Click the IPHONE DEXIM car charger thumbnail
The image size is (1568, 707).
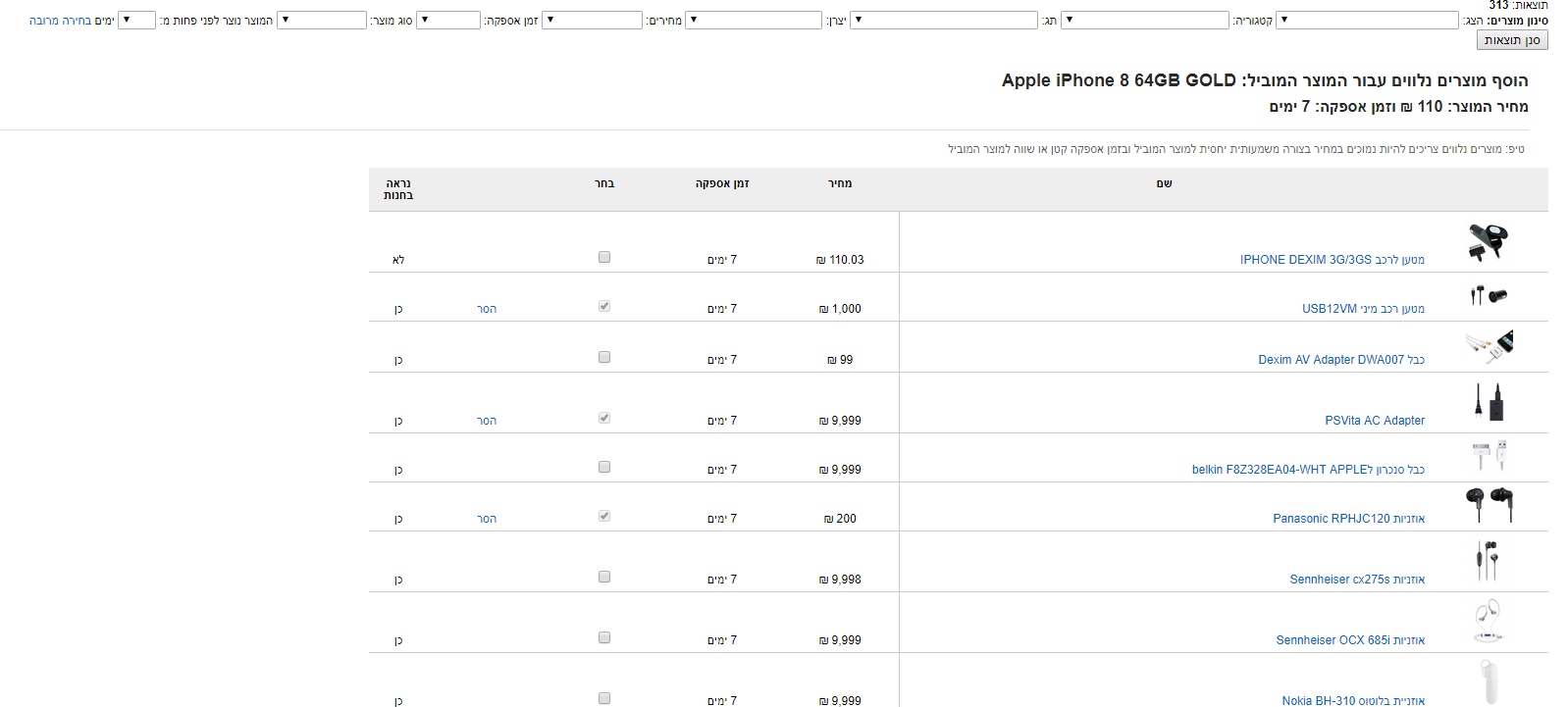1488,241
